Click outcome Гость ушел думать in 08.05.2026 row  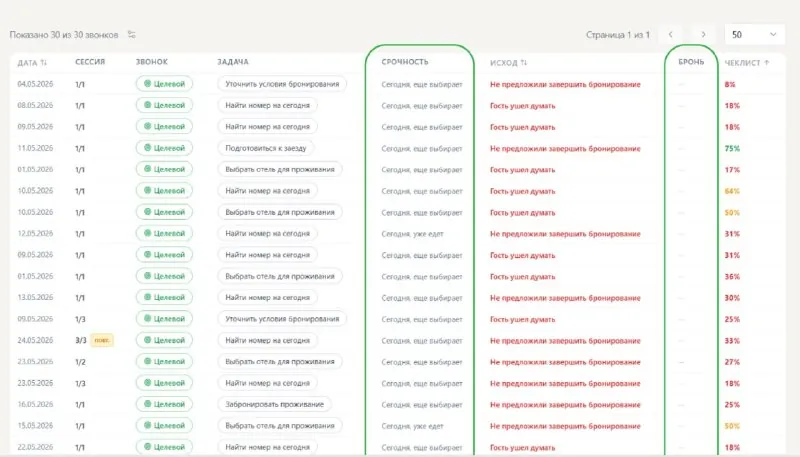point(522,106)
